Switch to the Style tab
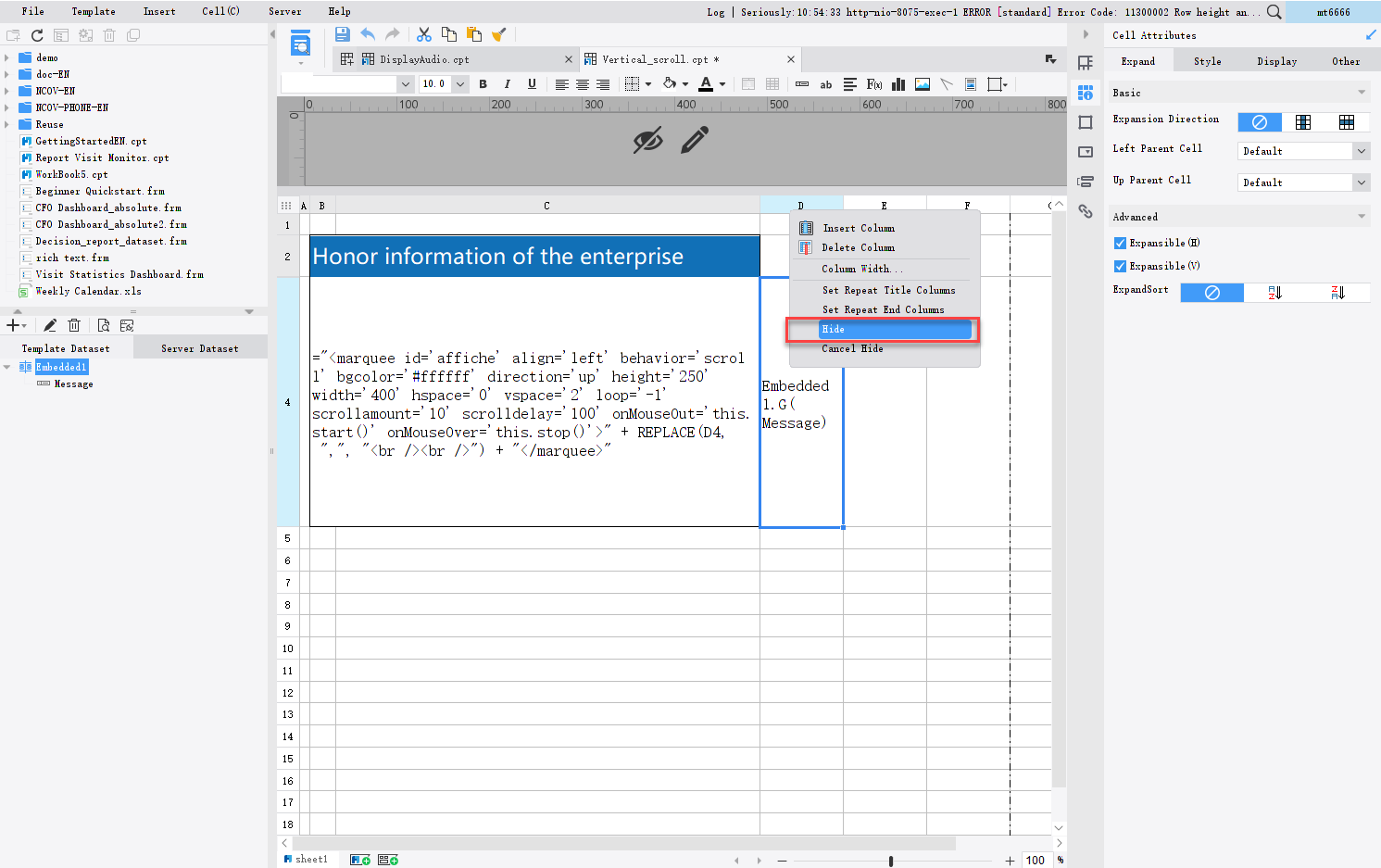Image resolution: width=1381 pixels, height=868 pixels. 1207,61
